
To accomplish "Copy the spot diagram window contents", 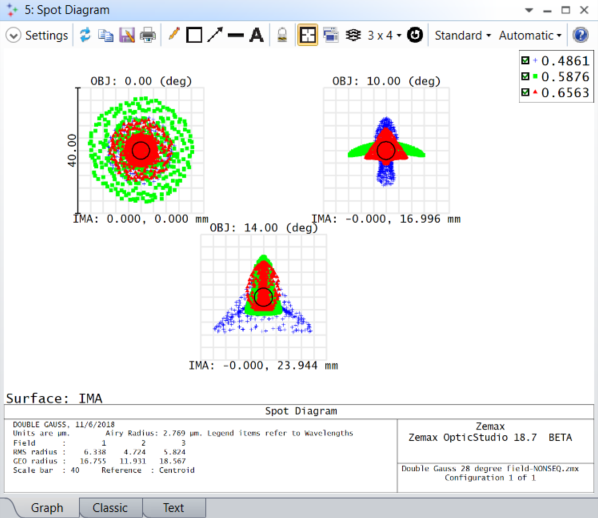I will (x=106, y=35).
